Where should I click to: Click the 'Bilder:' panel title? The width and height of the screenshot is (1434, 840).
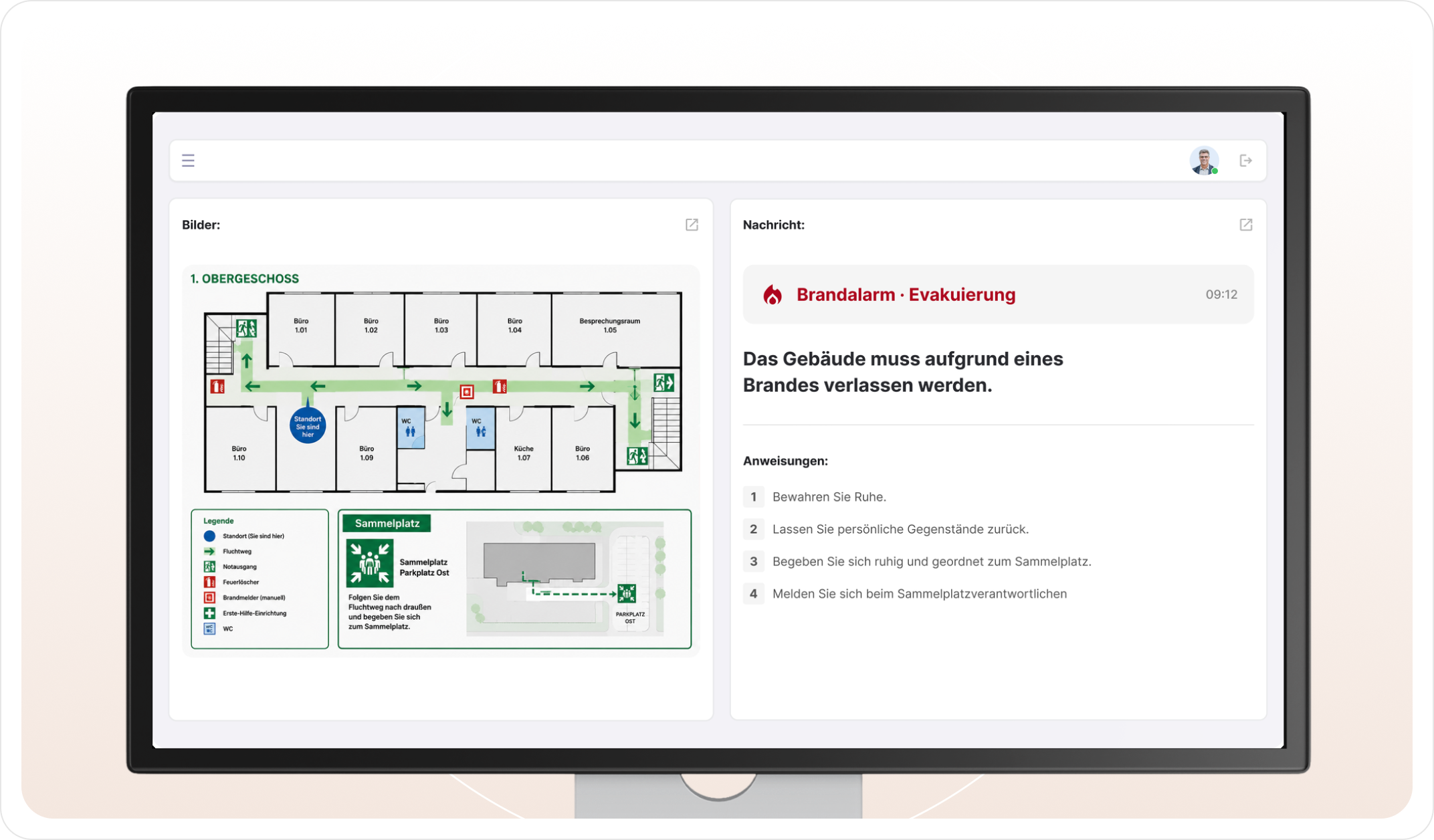click(201, 225)
